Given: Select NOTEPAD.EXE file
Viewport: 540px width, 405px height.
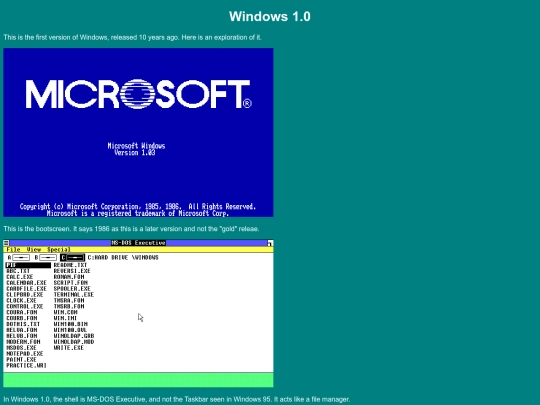Looking at the screenshot, I should pyautogui.click(x=25, y=354).
